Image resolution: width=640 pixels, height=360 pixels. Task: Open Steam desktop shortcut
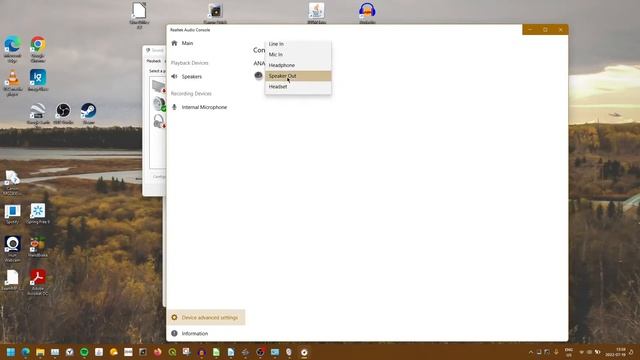[89, 113]
